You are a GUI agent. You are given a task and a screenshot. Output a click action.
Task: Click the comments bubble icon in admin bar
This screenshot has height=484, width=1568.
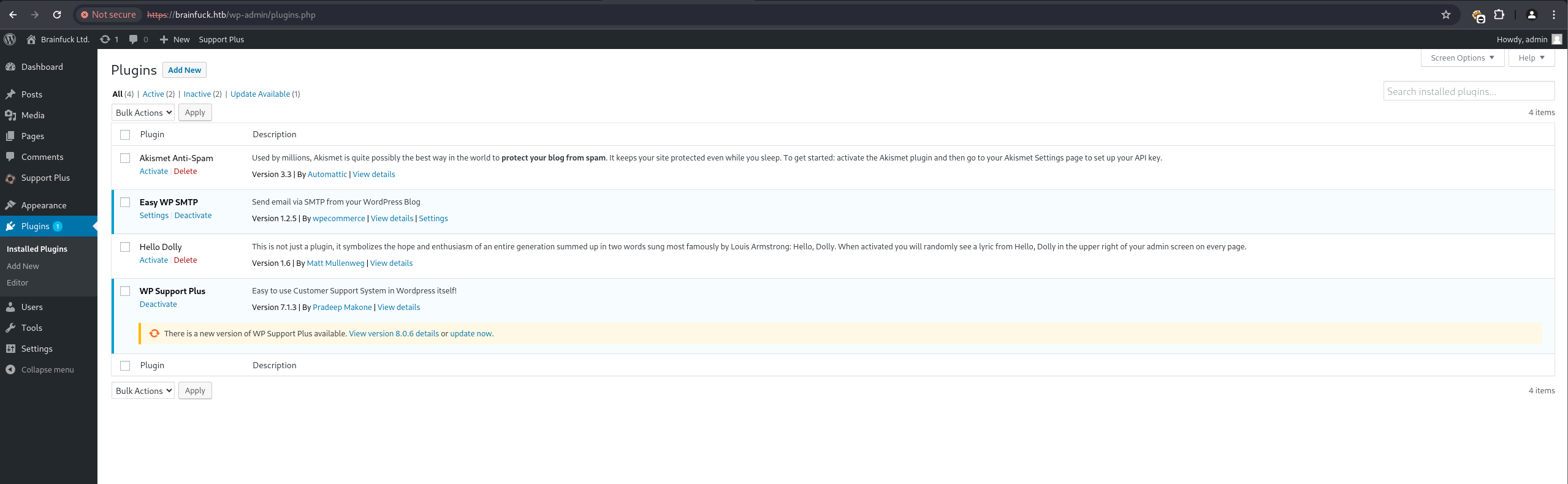point(133,39)
